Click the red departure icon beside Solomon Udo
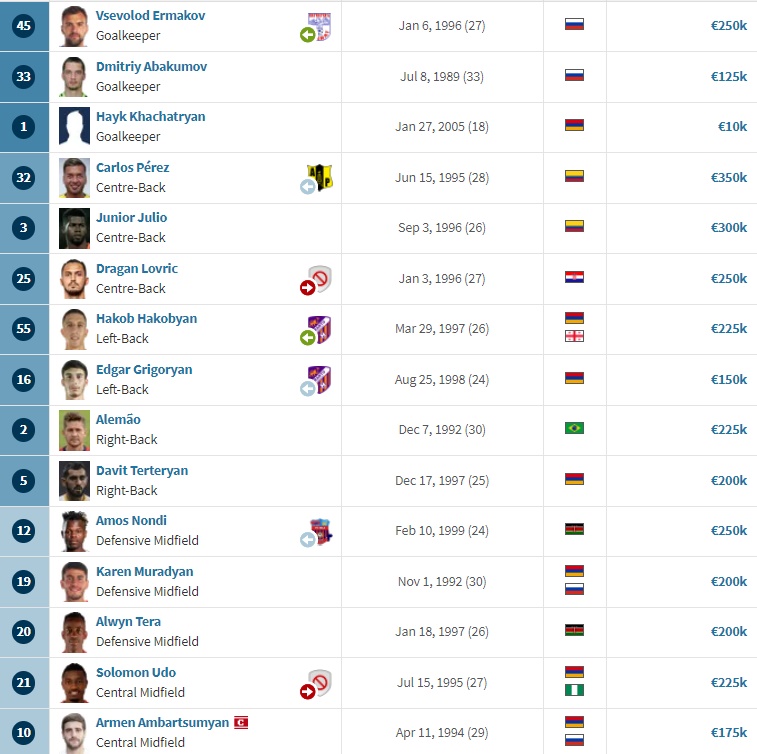 [x=308, y=692]
